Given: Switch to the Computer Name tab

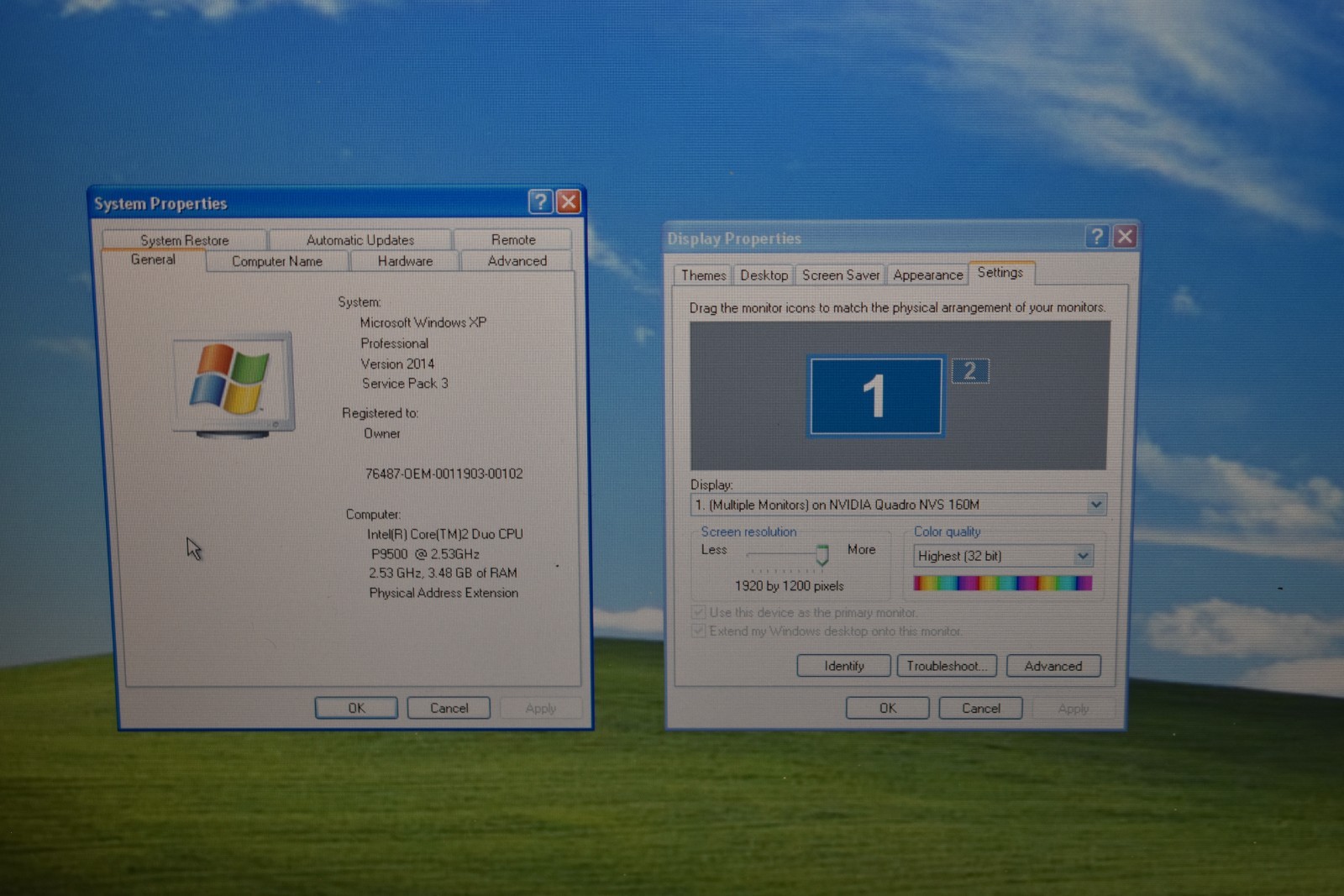Looking at the screenshot, I should 277,261.
